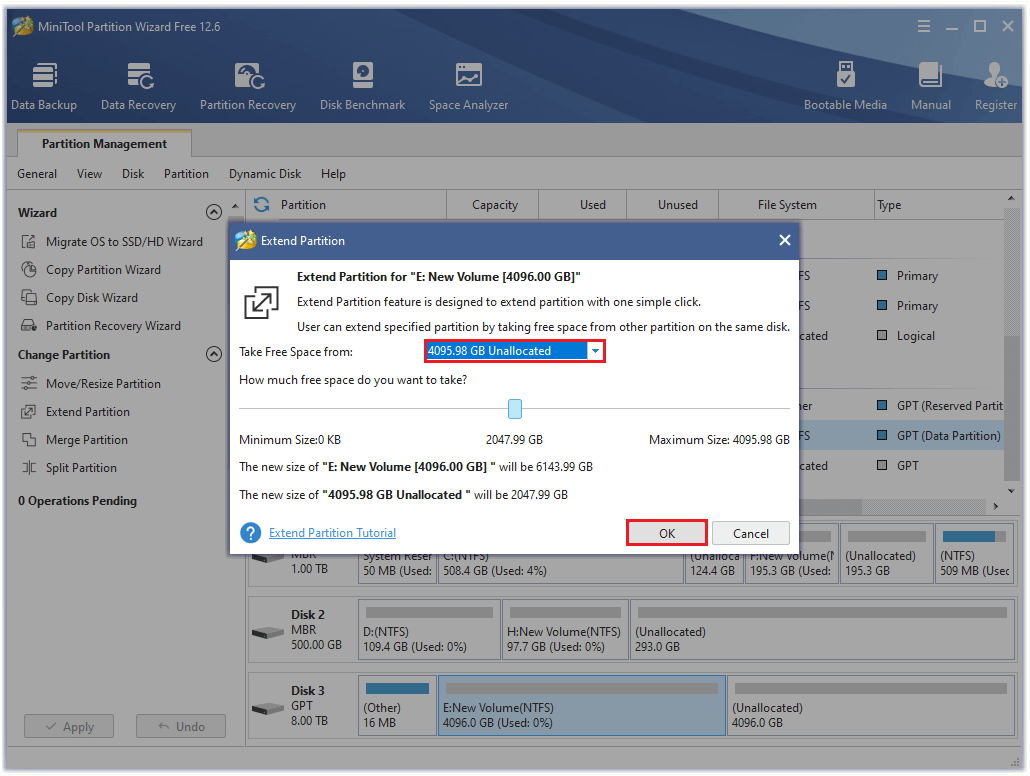1030x776 pixels.
Task: Close the Extend Partition dialog
Action: 784,240
